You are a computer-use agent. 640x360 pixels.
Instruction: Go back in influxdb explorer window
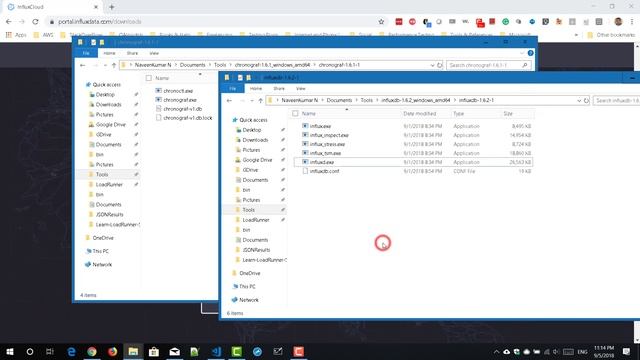pyautogui.click(x=229, y=100)
